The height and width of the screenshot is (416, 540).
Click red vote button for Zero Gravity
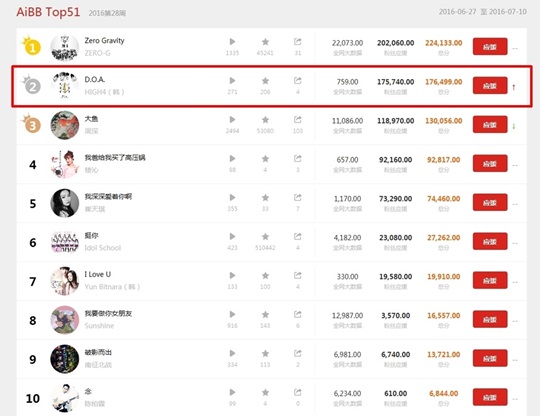tap(490, 46)
